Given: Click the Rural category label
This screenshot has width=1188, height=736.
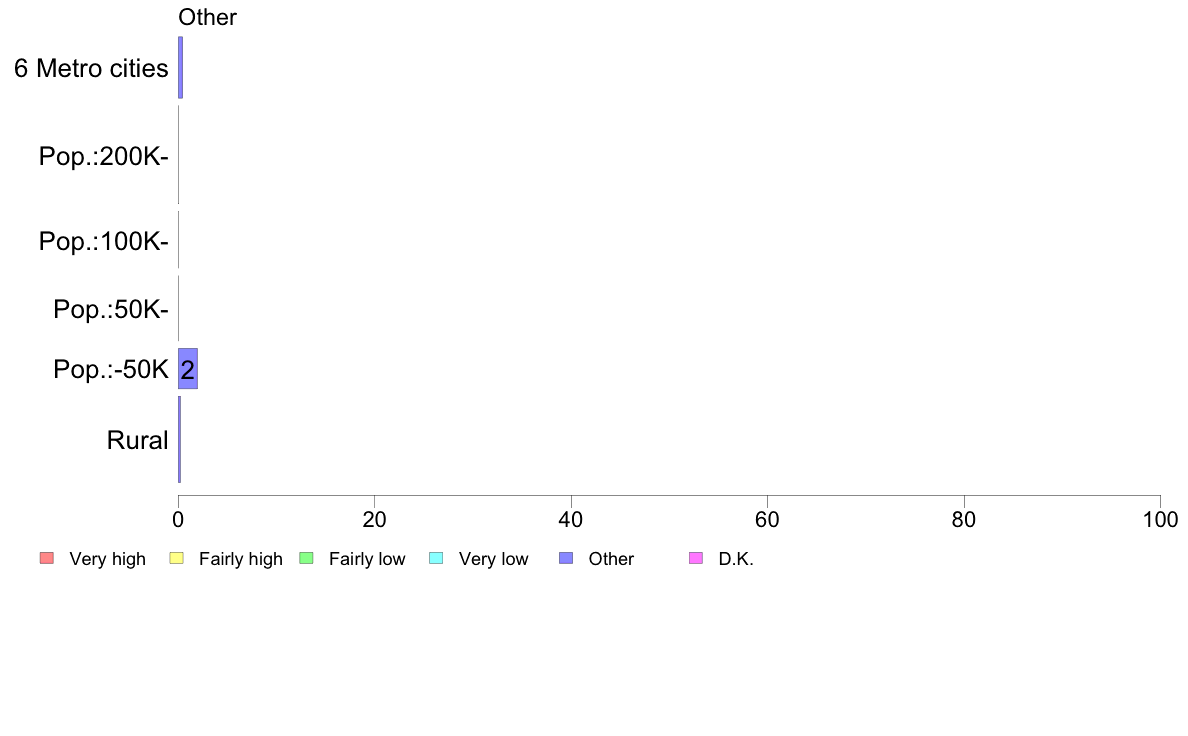Looking at the screenshot, I should coord(137,440).
